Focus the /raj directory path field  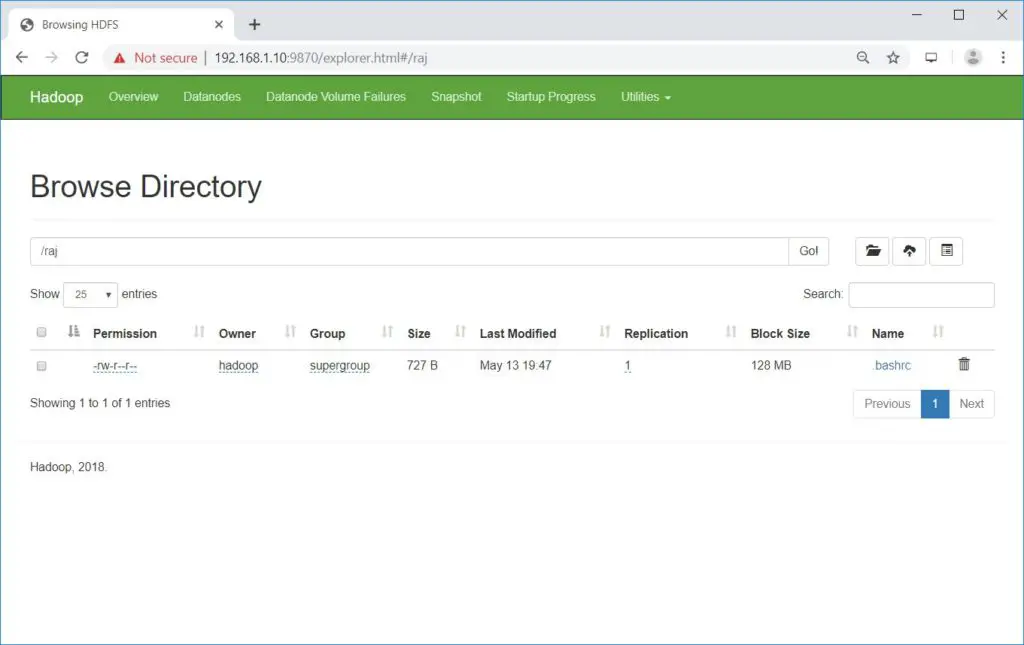(x=409, y=251)
